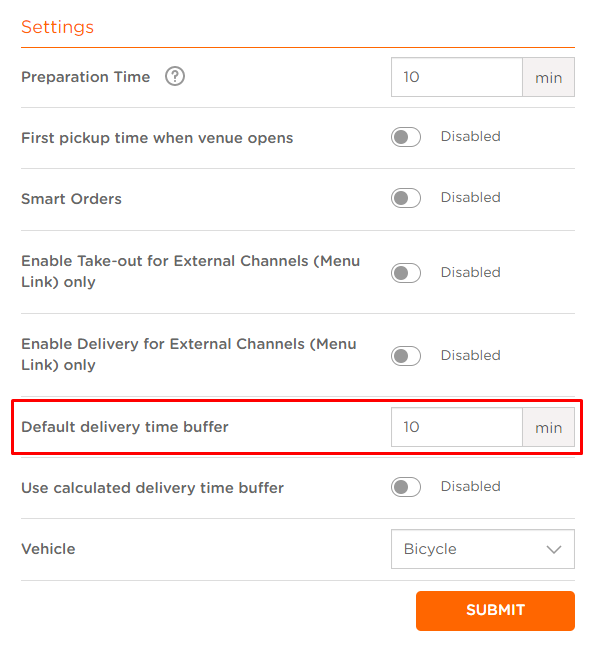Click the Preparation Time label text

click(86, 77)
